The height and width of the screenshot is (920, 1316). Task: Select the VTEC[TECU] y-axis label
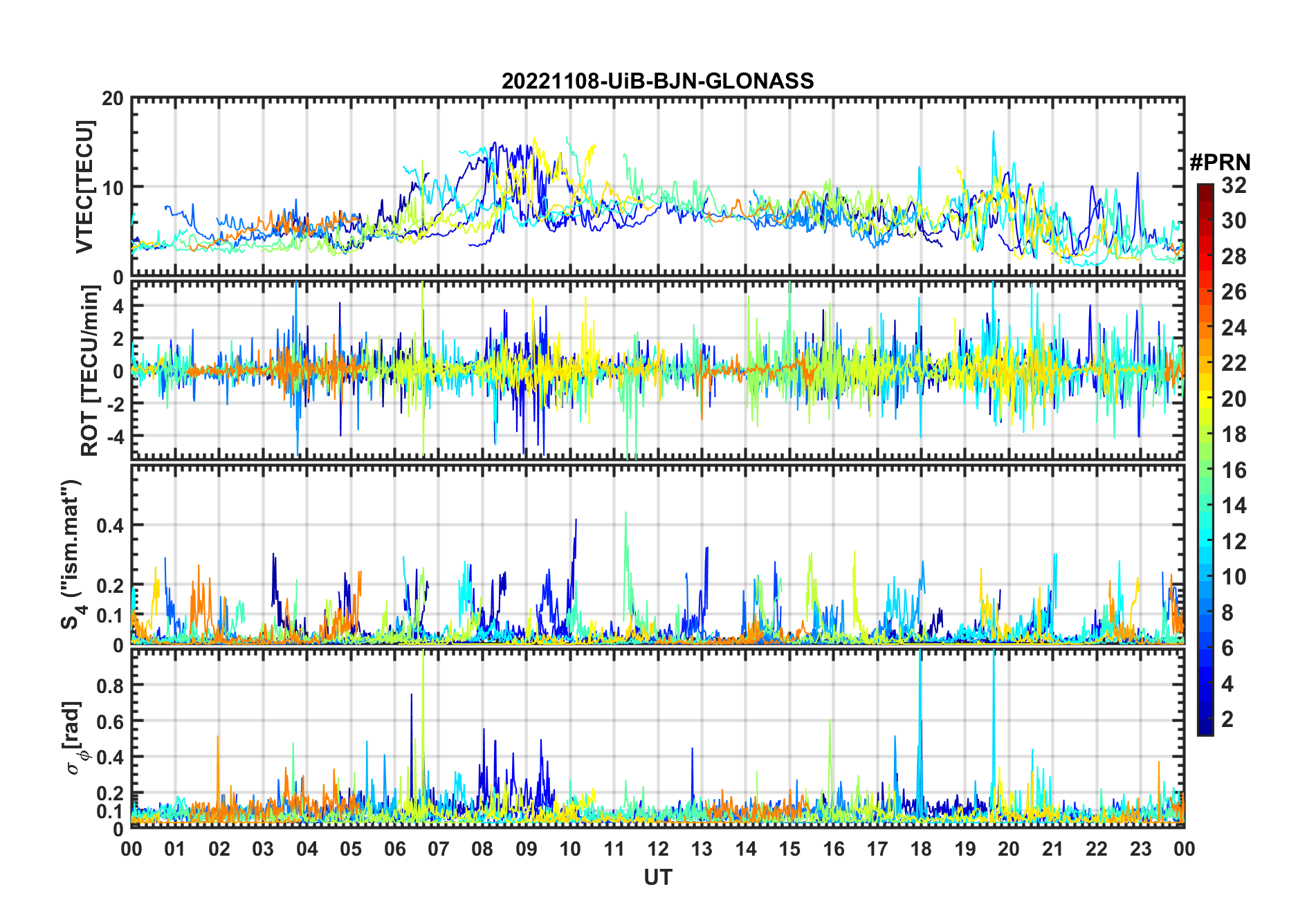coord(84,187)
